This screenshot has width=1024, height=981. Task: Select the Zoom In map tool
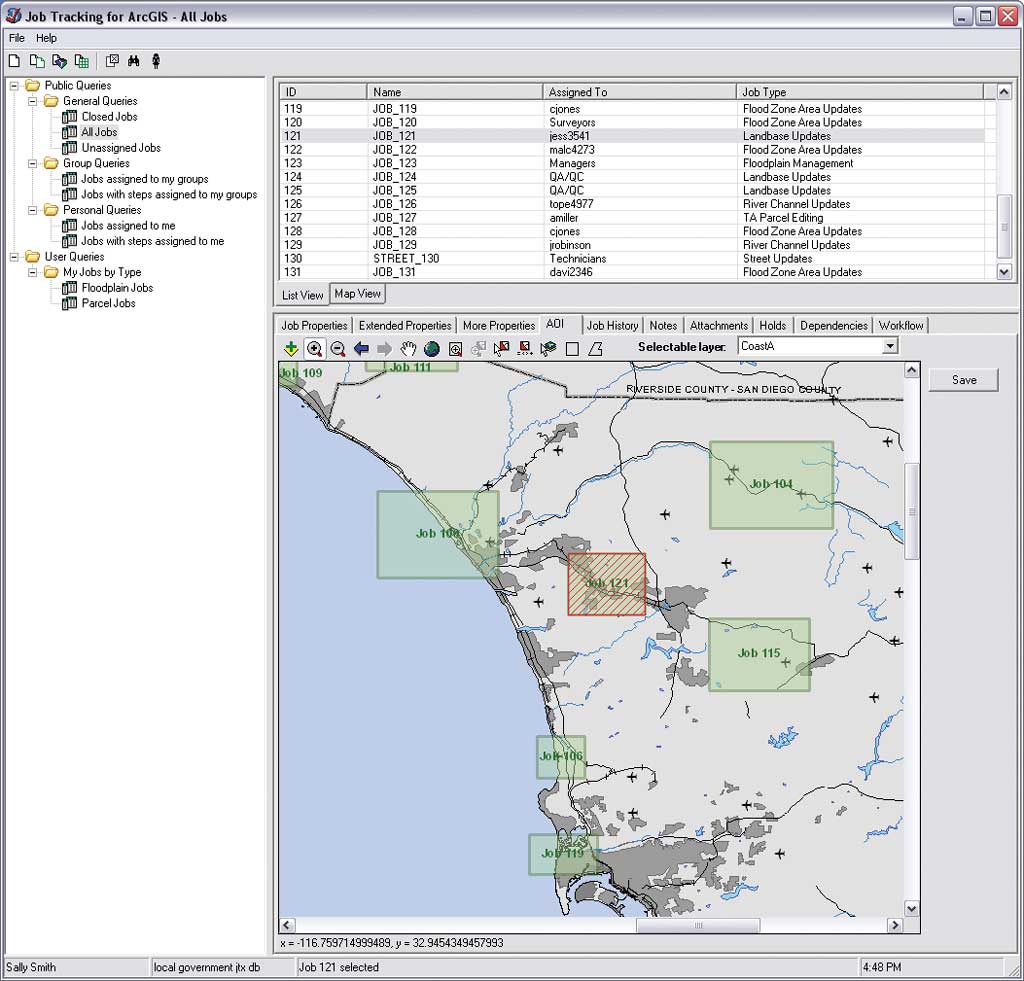pos(314,349)
